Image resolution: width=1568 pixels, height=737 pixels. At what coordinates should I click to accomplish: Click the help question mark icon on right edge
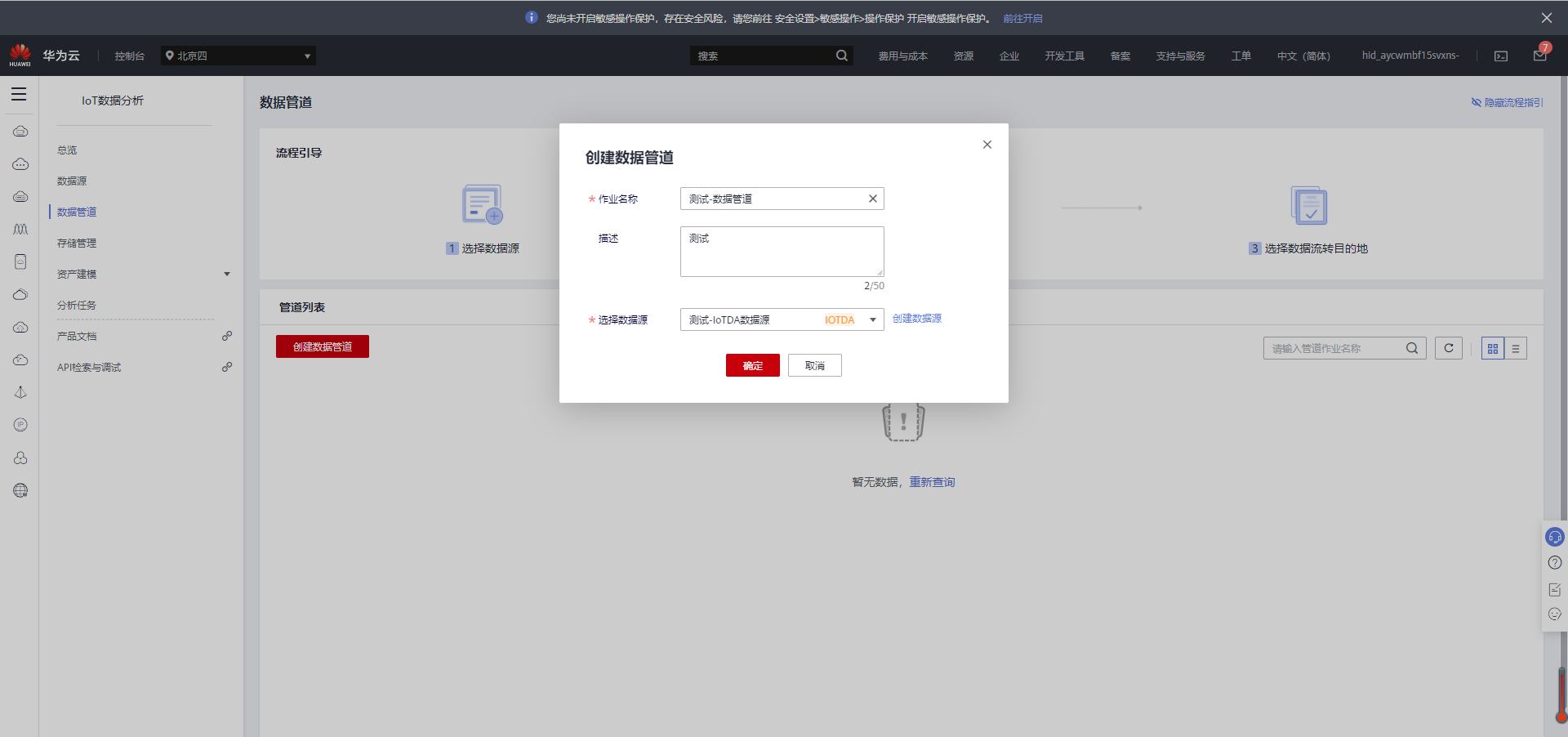pyautogui.click(x=1554, y=563)
